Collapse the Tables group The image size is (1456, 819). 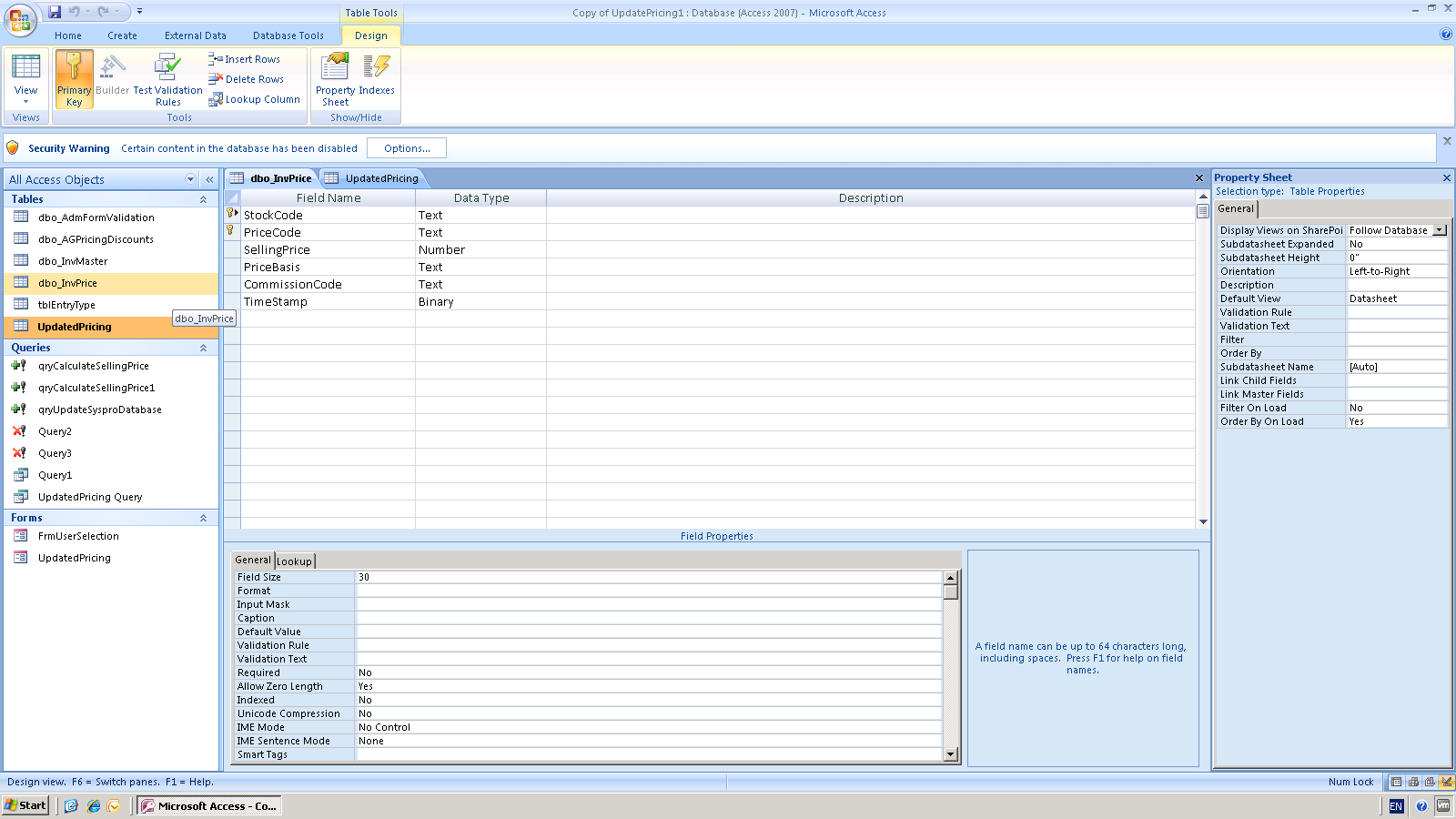coord(203,199)
